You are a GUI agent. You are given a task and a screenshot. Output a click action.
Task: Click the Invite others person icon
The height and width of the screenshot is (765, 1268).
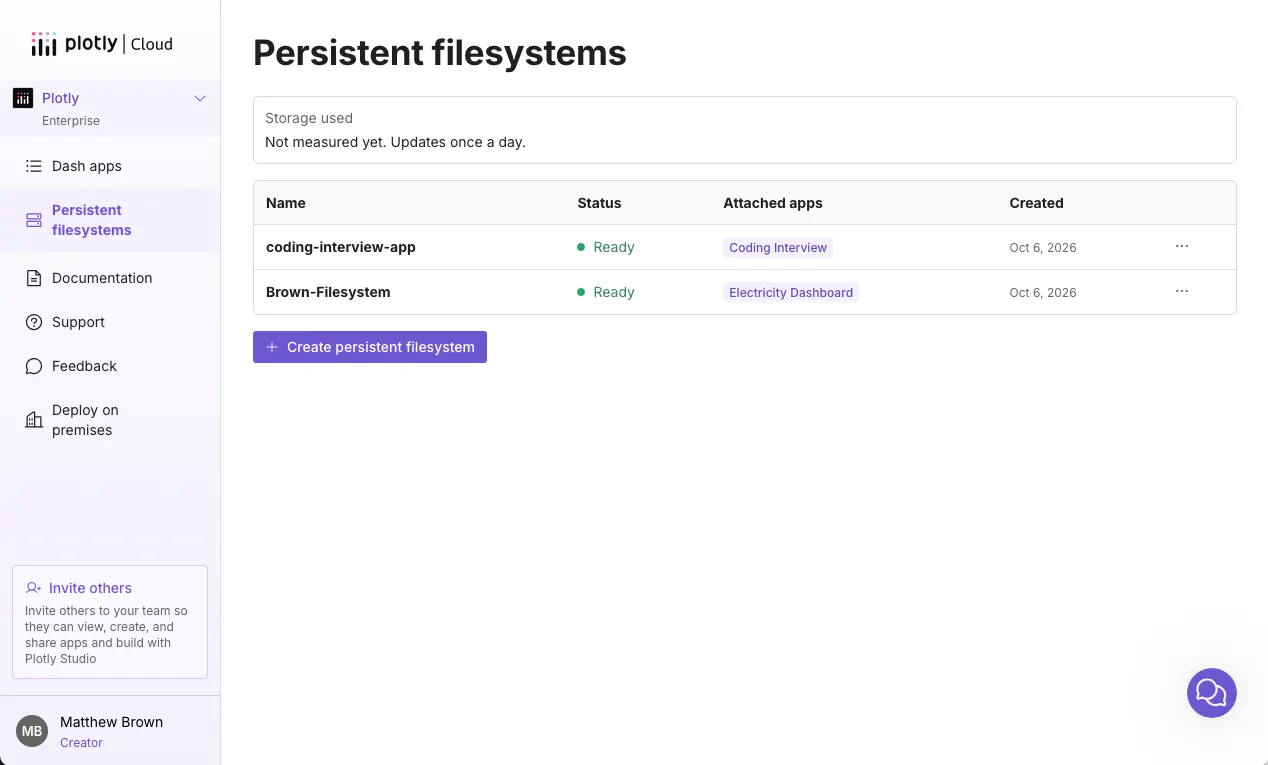pos(34,588)
